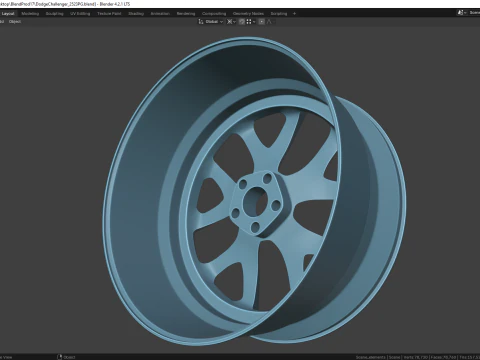Image resolution: width=480 pixels, height=360 pixels.
Task: Open the Geometry Nodes workspace
Action: coord(248,14)
